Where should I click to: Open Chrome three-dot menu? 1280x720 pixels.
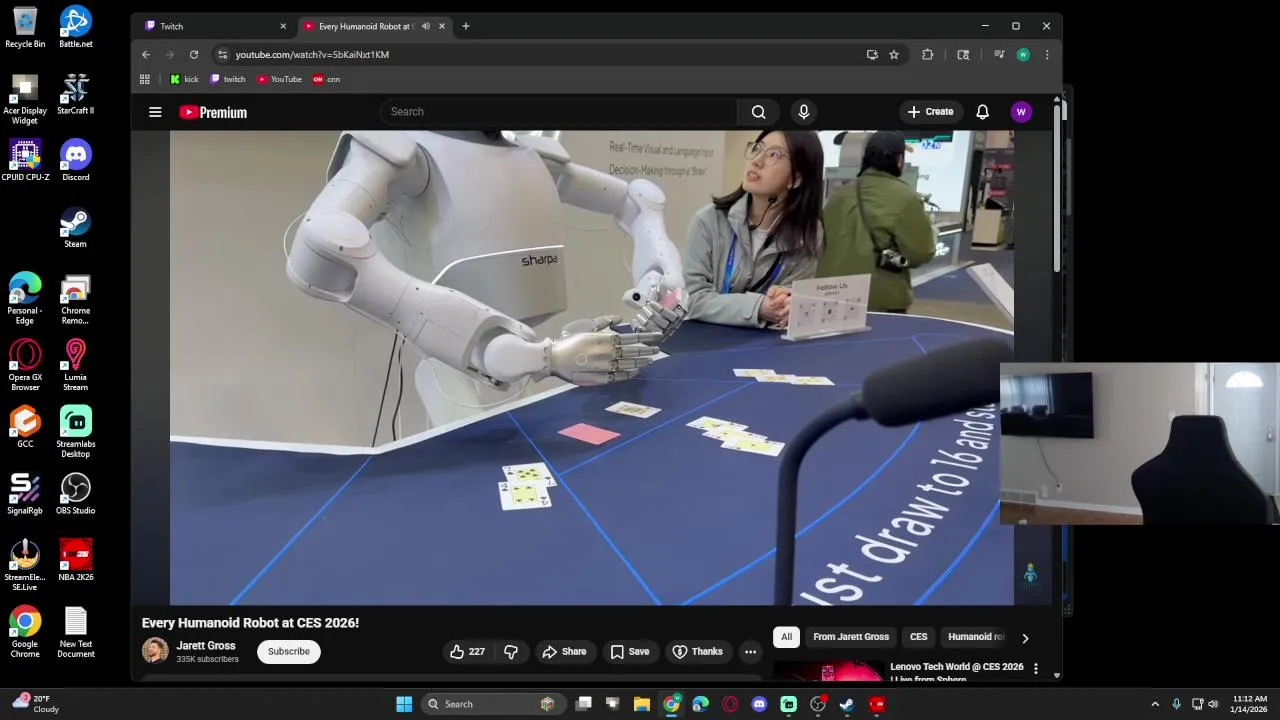click(x=1047, y=55)
